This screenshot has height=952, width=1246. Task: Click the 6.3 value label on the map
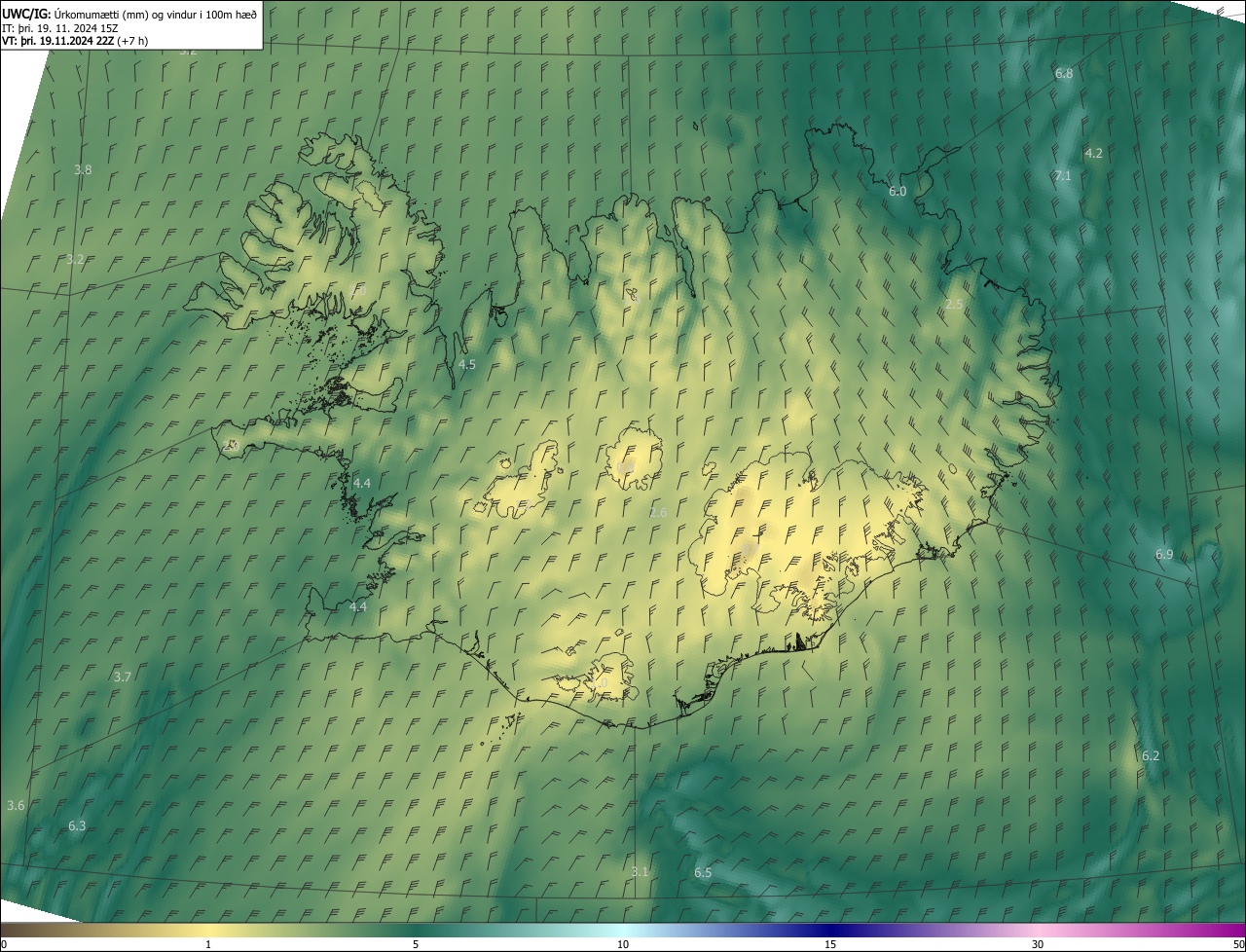click(77, 825)
